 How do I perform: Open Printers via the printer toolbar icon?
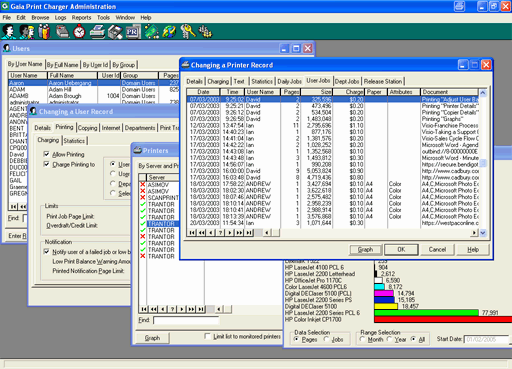97,32
